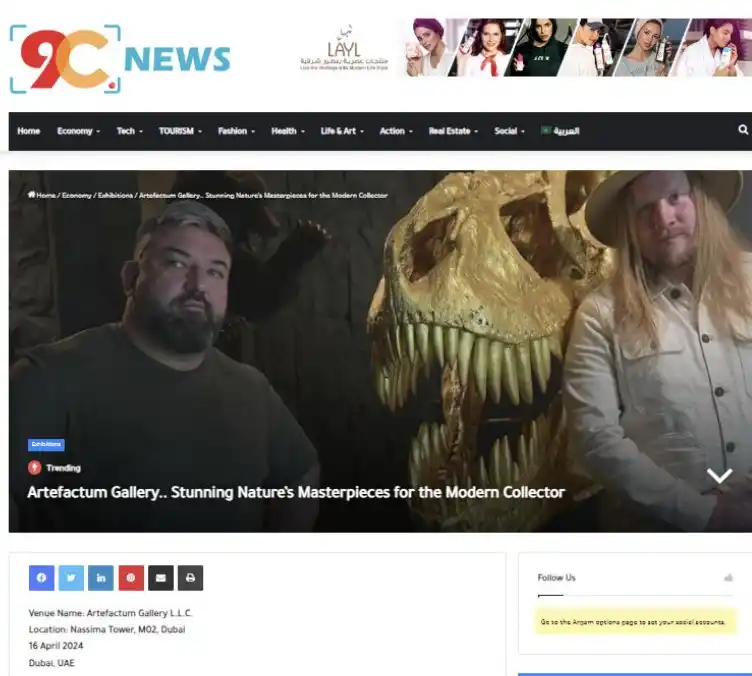
Task: Expand the Economy dropdown menu
Action: tap(78, 131)
